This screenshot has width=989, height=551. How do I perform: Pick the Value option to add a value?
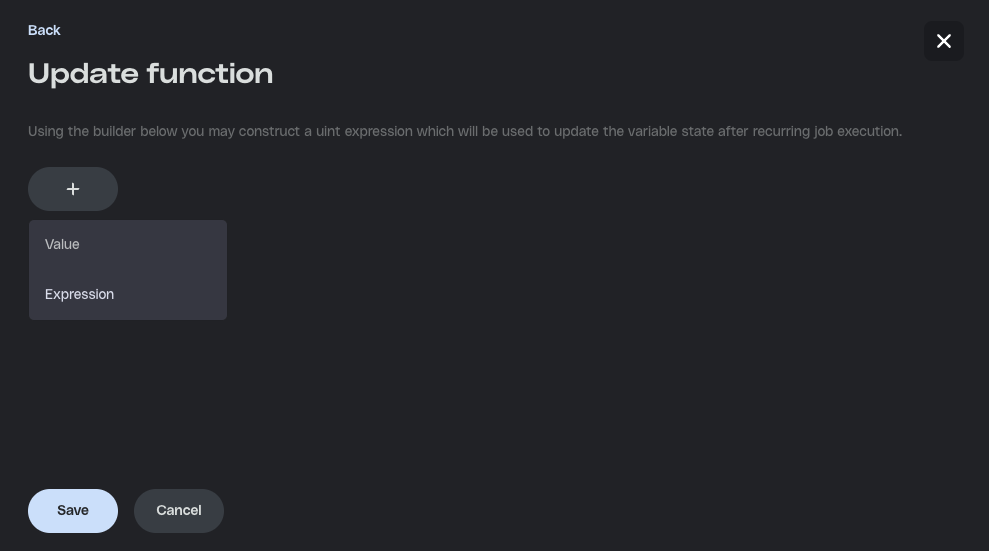point(62,244)
